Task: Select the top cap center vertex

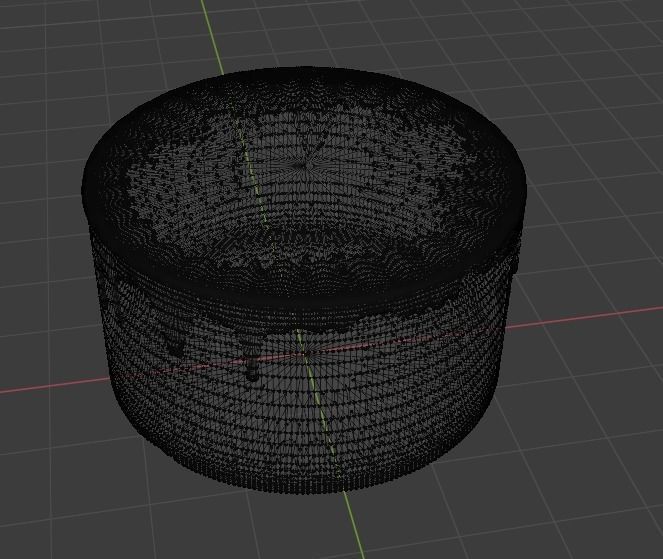Action: pyautogui.click(x=303, y=165)
